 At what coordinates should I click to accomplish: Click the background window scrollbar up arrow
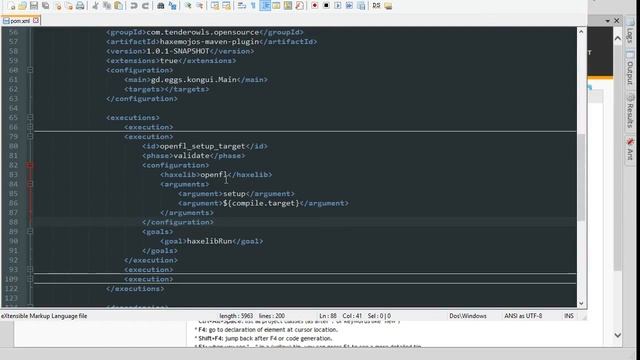(x=618, y=38)
